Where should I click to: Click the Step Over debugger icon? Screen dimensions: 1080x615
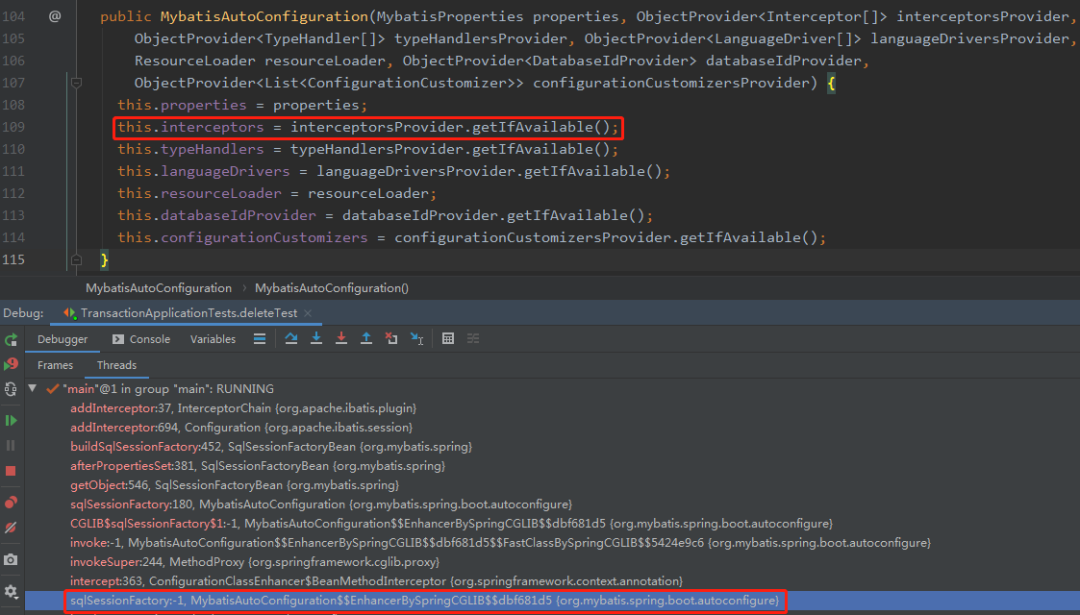tap(291, 338)
